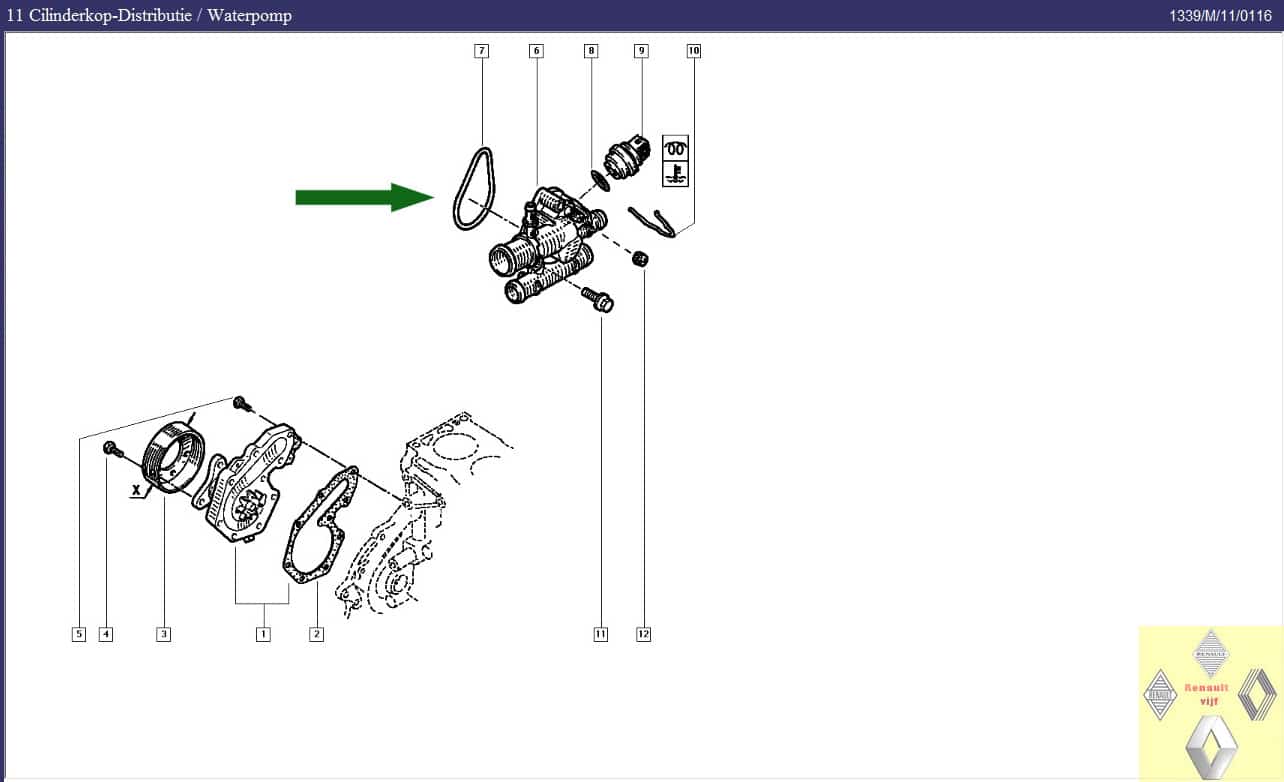This screenshot has height=782, width=1284.
Task: Click part number 4 callout label
Action: click(x=105, y=634)
